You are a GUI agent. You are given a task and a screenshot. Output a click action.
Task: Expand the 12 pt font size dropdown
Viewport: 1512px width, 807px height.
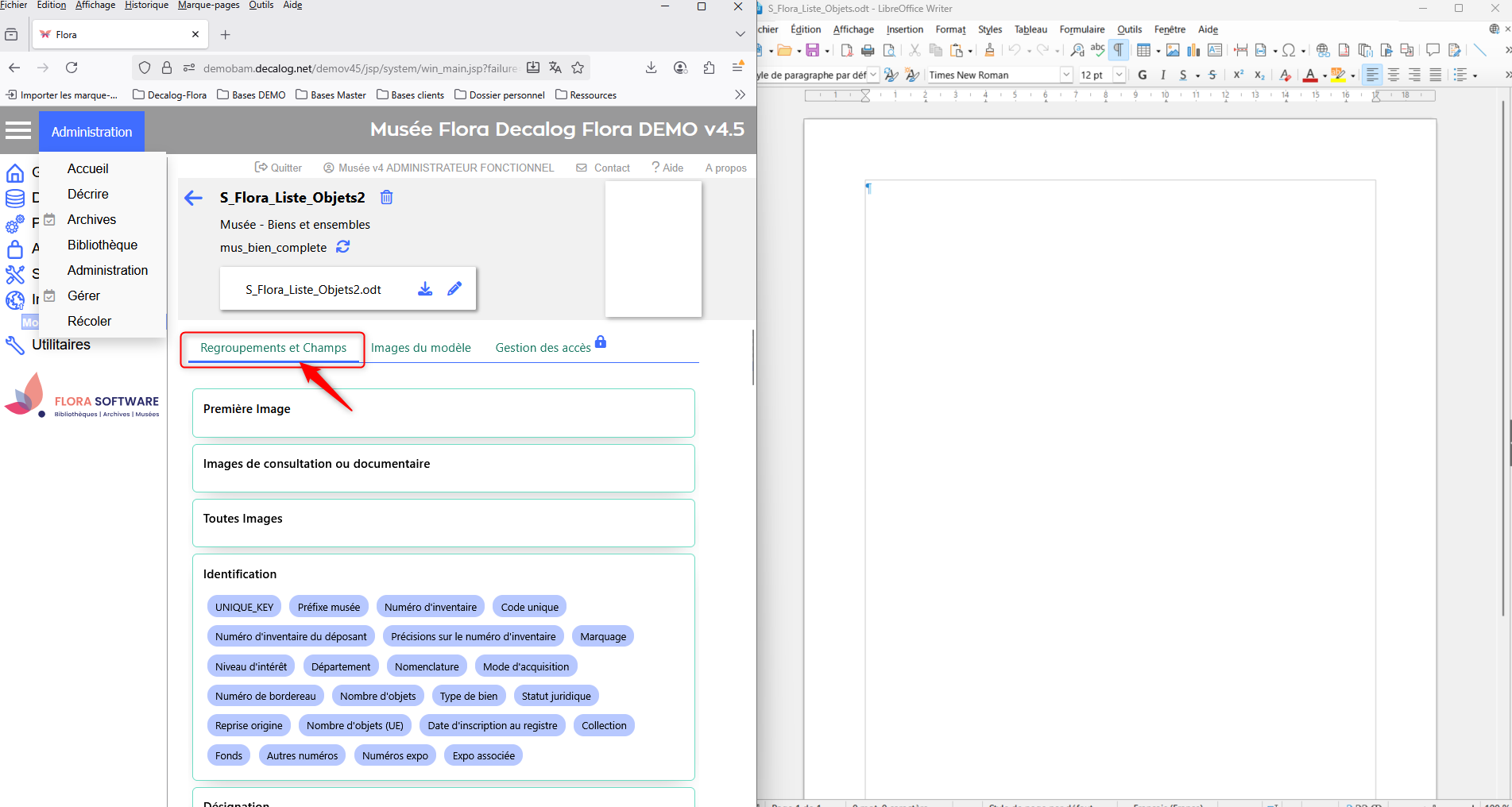click(x=1119, y=75)
